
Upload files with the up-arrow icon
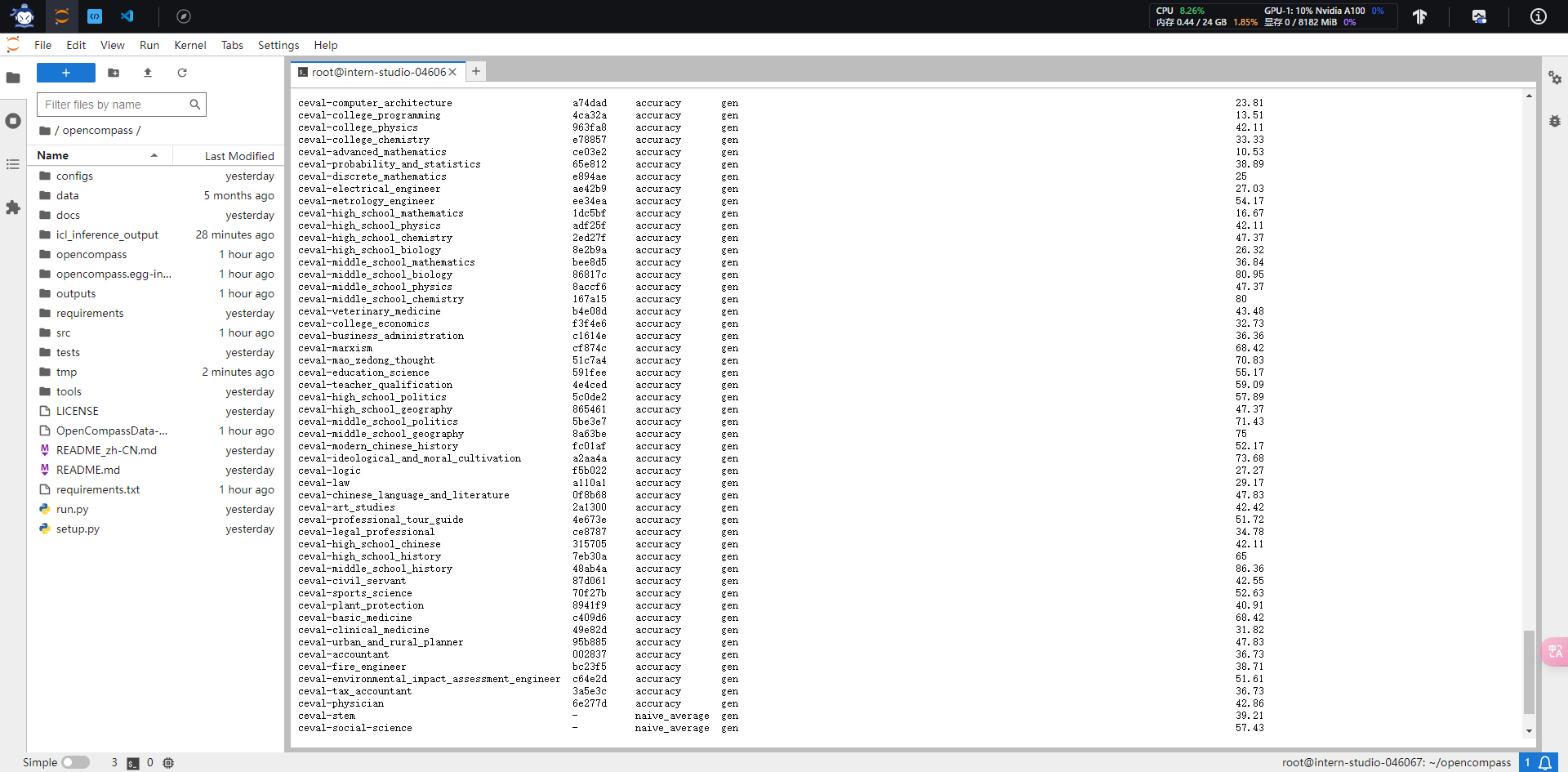(148, 73)
